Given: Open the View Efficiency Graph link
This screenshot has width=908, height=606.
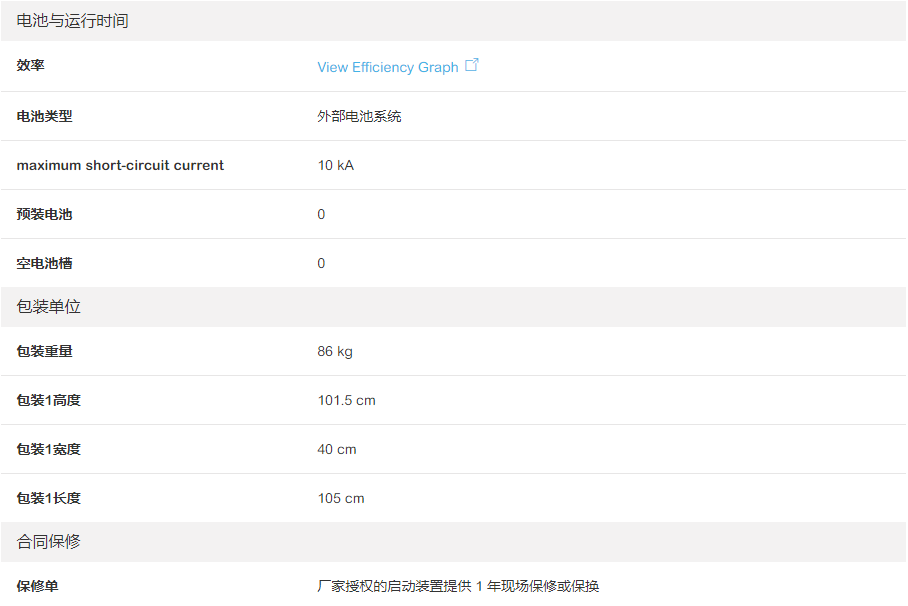Looking at the screenshot, I should pyautogui.click(x=387, y=67).
